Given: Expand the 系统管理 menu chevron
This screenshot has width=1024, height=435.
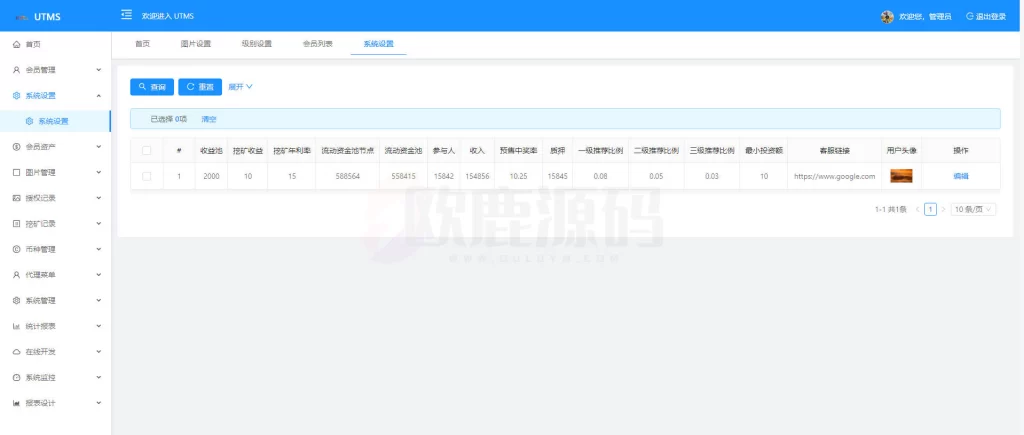Looking at the screenshot, I should [99, 300].
